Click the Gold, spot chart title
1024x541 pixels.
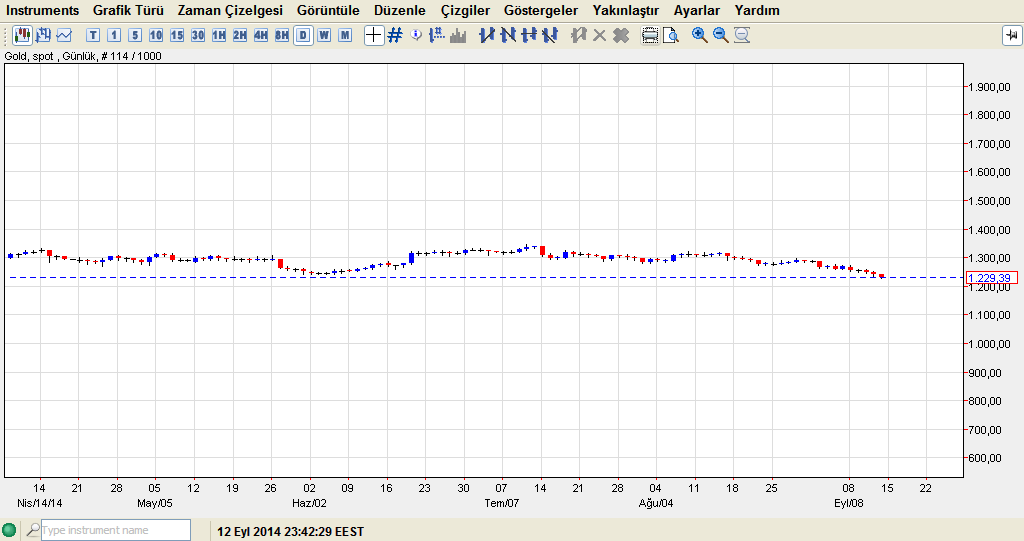tap(83, 56)
